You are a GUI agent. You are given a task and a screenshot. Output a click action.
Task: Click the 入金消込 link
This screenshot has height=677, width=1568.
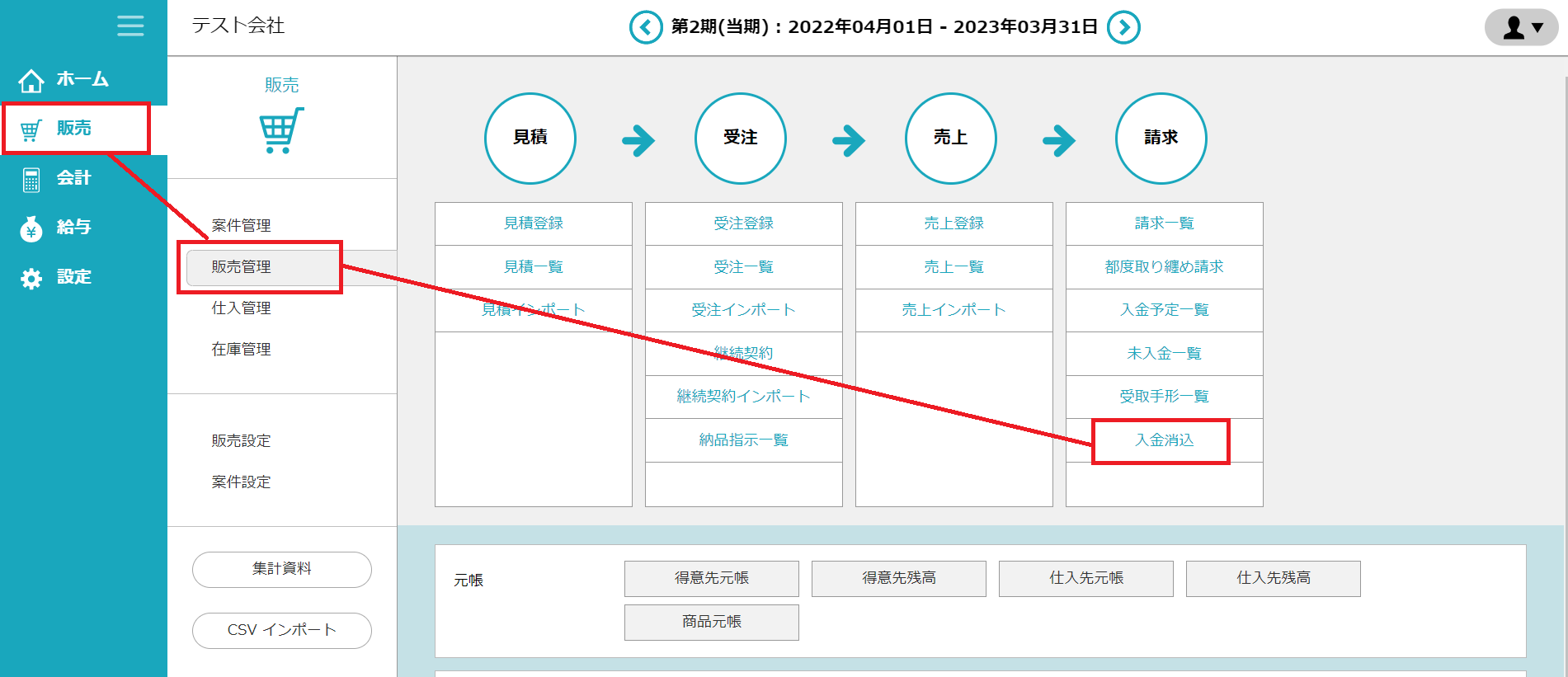click(x=1164, y=440)
